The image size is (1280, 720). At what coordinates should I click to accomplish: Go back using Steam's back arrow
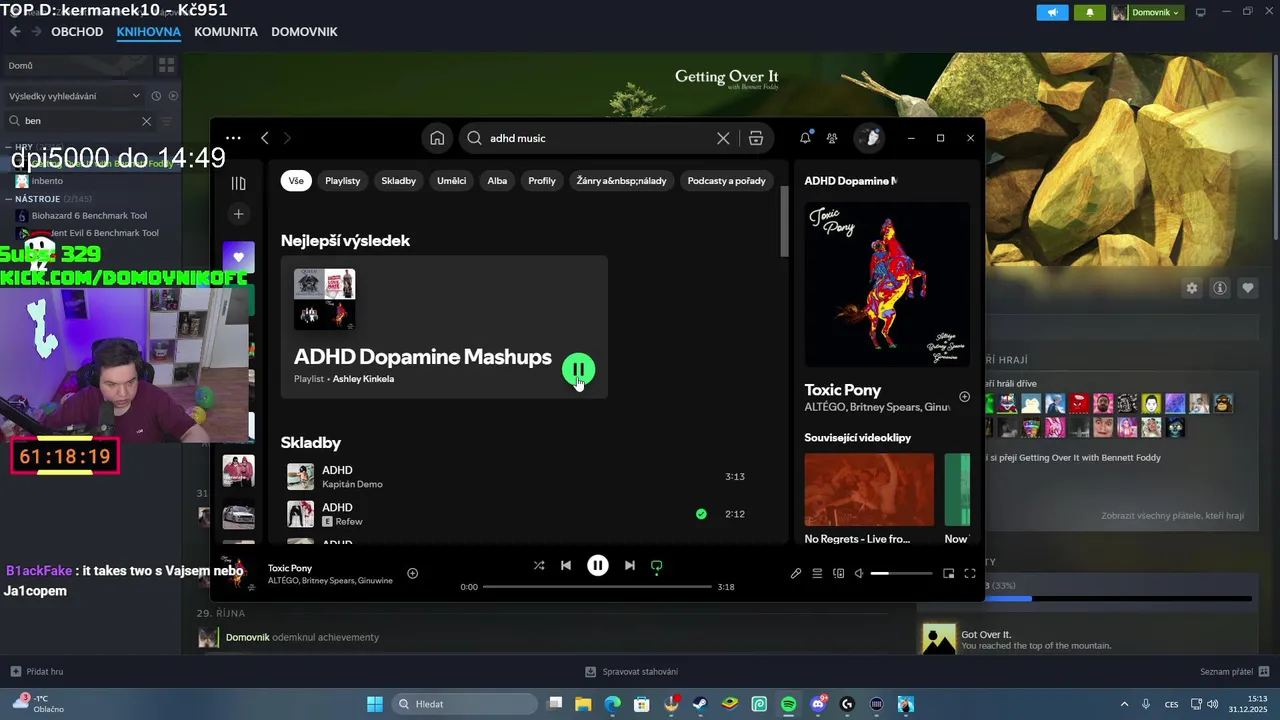coord(15,32)
